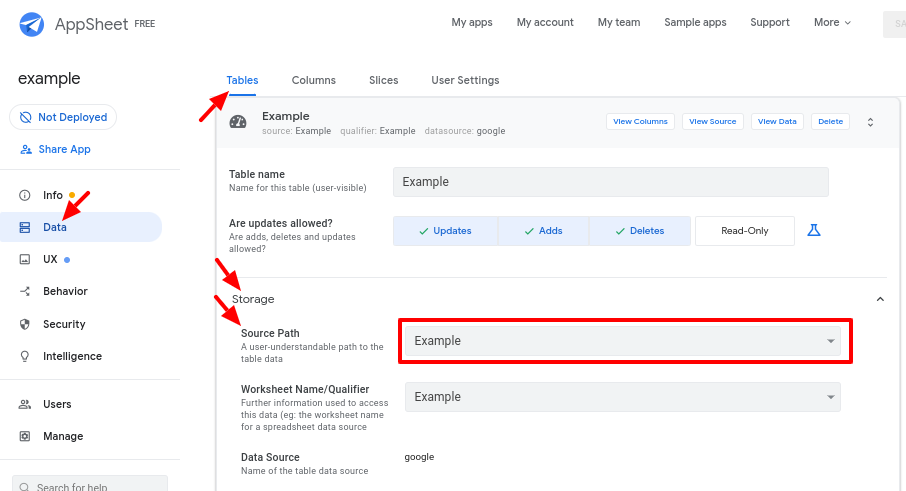906x491 pixels.
Task: Toggle the Deletes permission
Action: tap(640, 231)
